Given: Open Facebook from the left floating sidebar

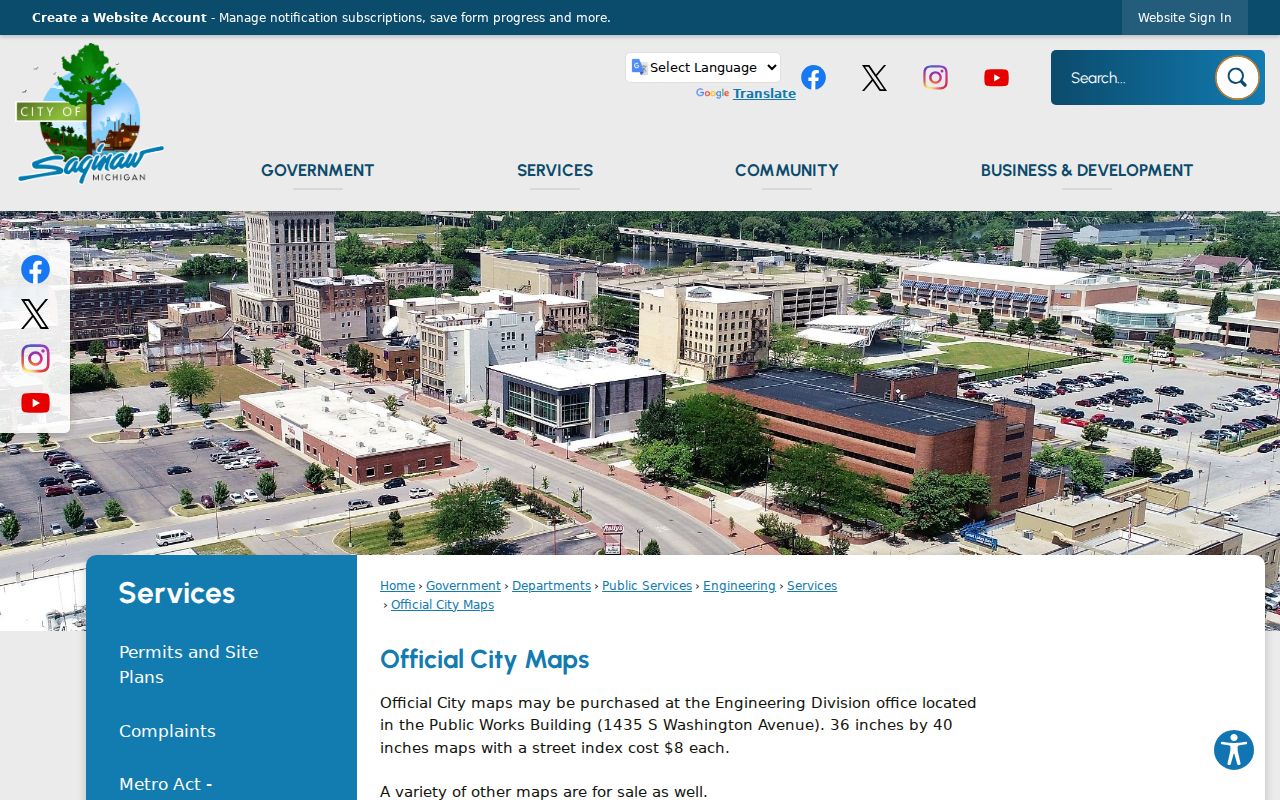Looking at the screenshot, I should tap(35, 269).
